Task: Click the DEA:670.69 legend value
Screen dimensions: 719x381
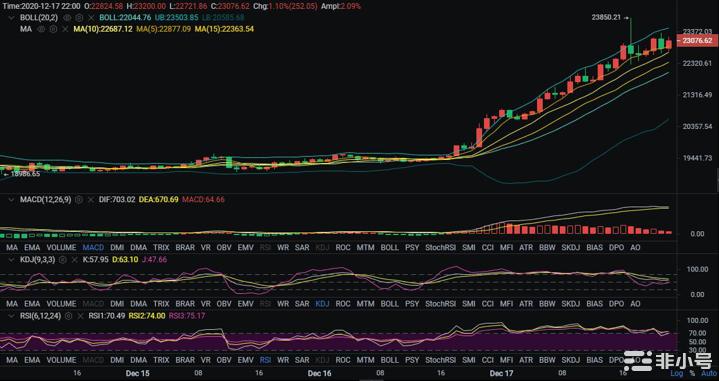Action: coord(159,200)
